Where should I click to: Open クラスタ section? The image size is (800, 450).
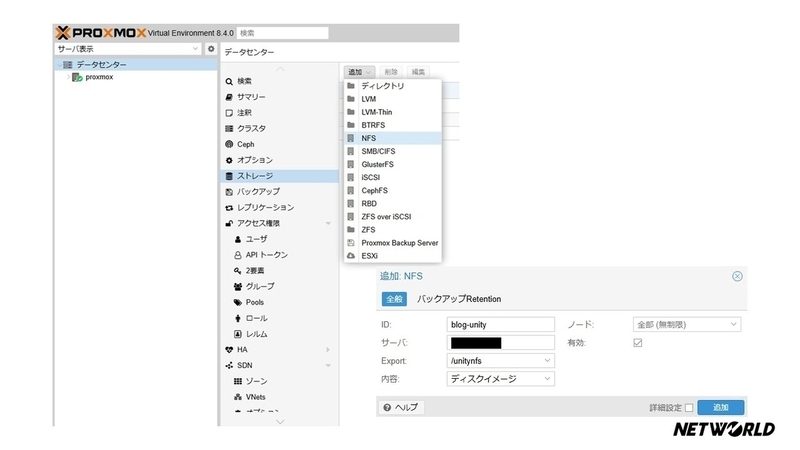[x=280, y=129]
